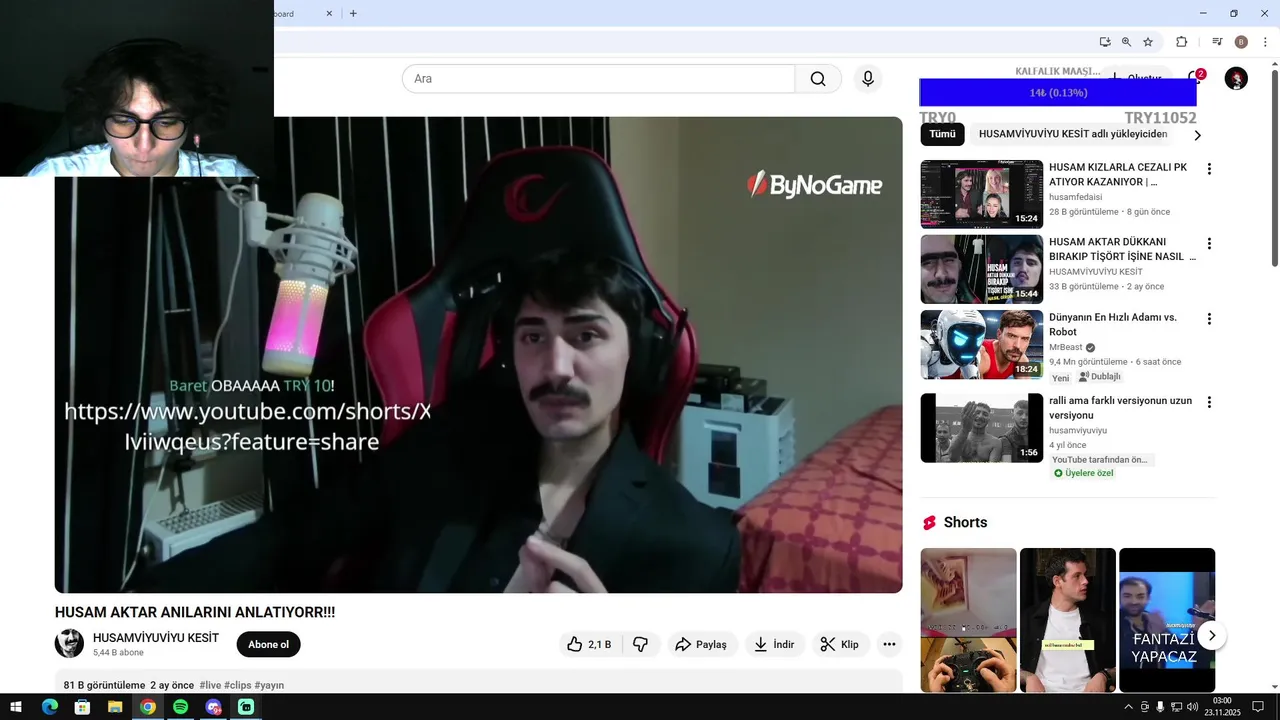1280x720 pixels.
Task: Click the #live hashtag
Action: (210, 685)
